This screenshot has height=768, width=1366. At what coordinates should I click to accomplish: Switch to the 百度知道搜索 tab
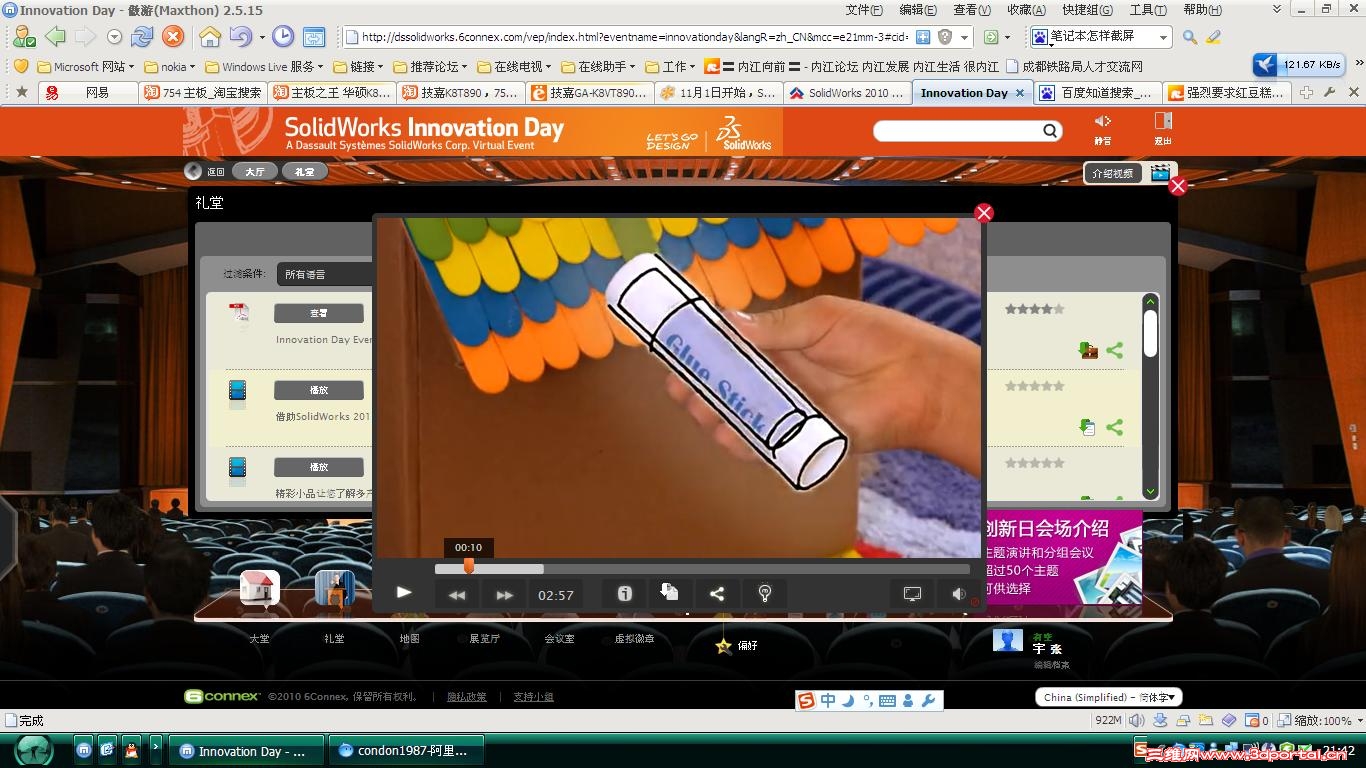[1096, 93]
